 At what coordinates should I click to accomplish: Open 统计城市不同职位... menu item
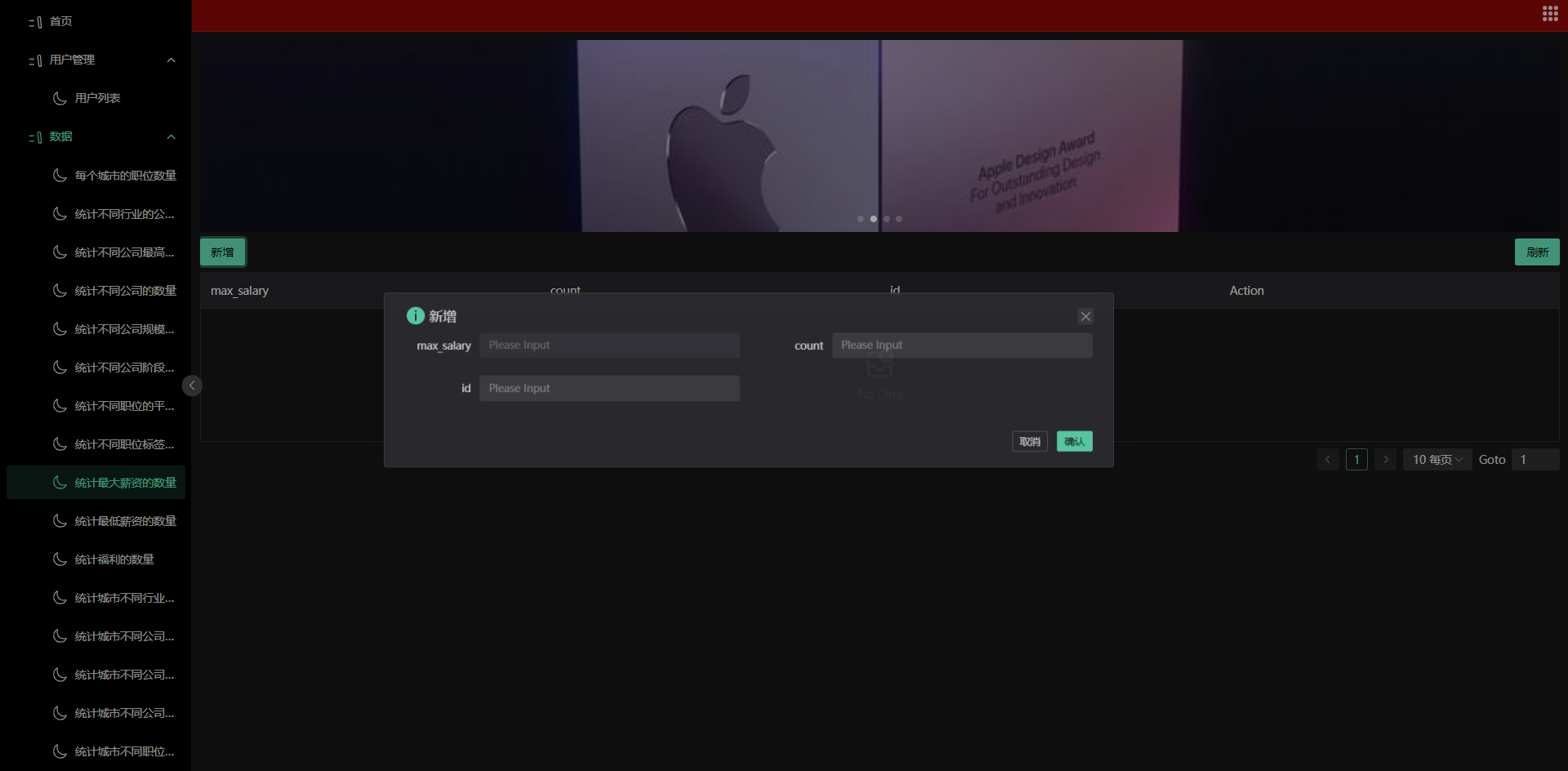[96, 751]
